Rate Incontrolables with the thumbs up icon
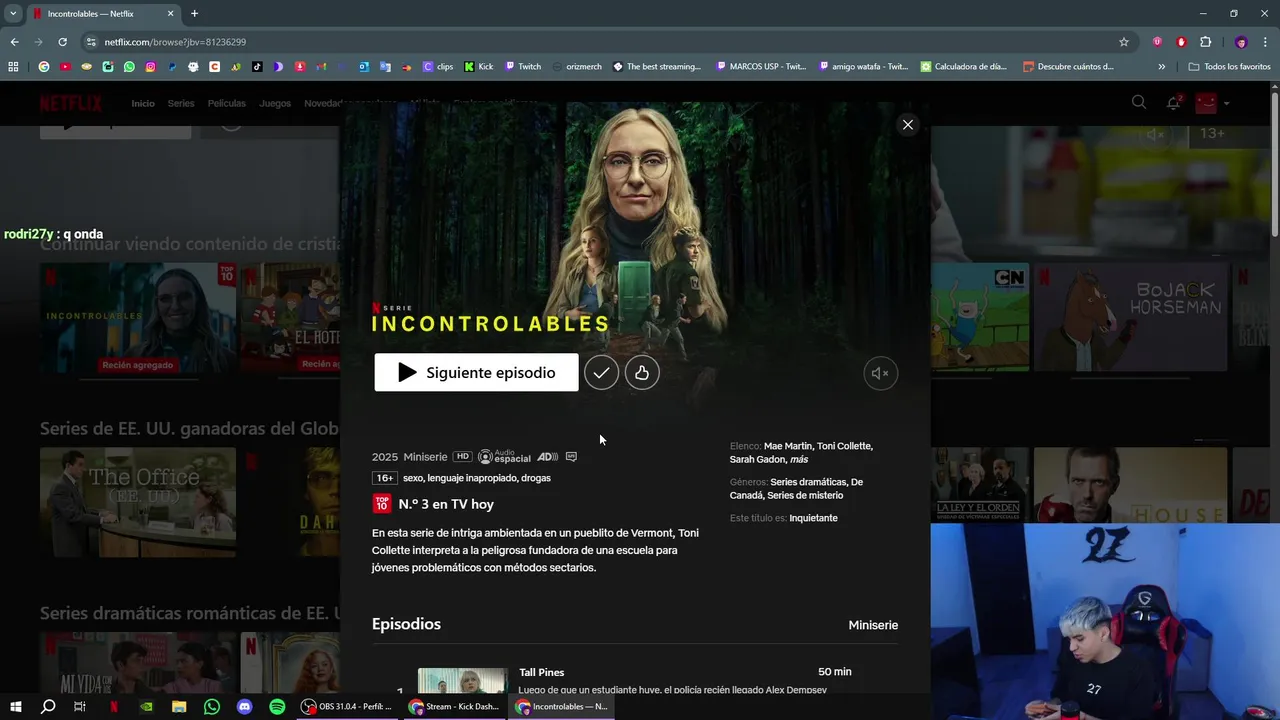 point(642,373)
